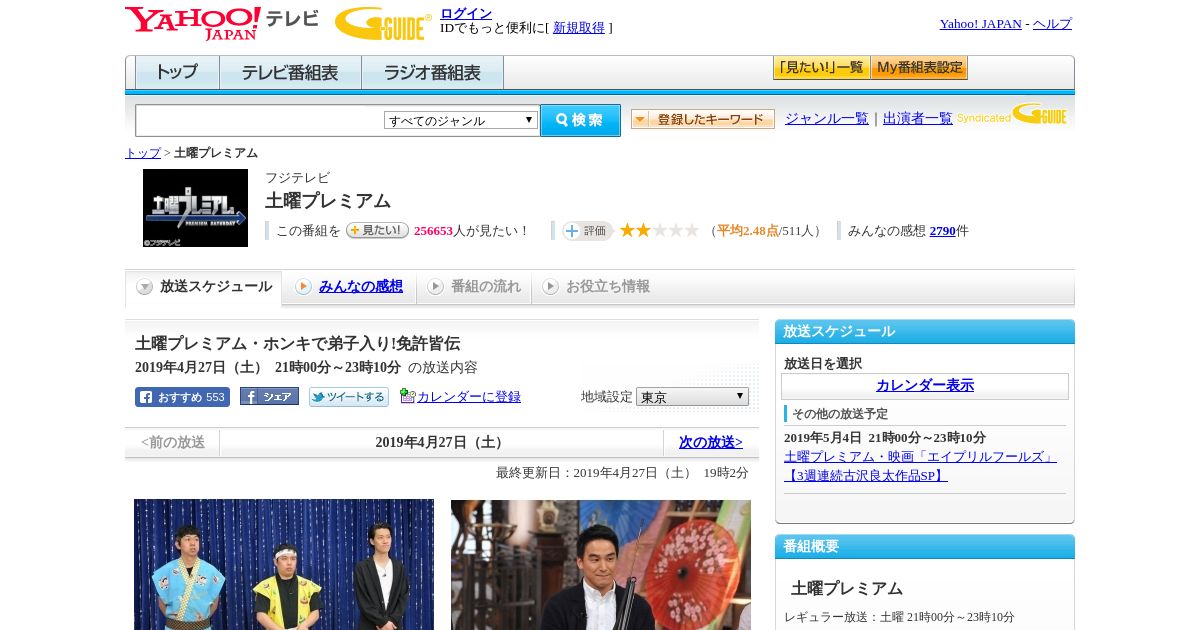Viewport: 1200px width, 630px height.
Task: Open the 地域設定 東京 dropdown
Action: click(x=692, y=397)
